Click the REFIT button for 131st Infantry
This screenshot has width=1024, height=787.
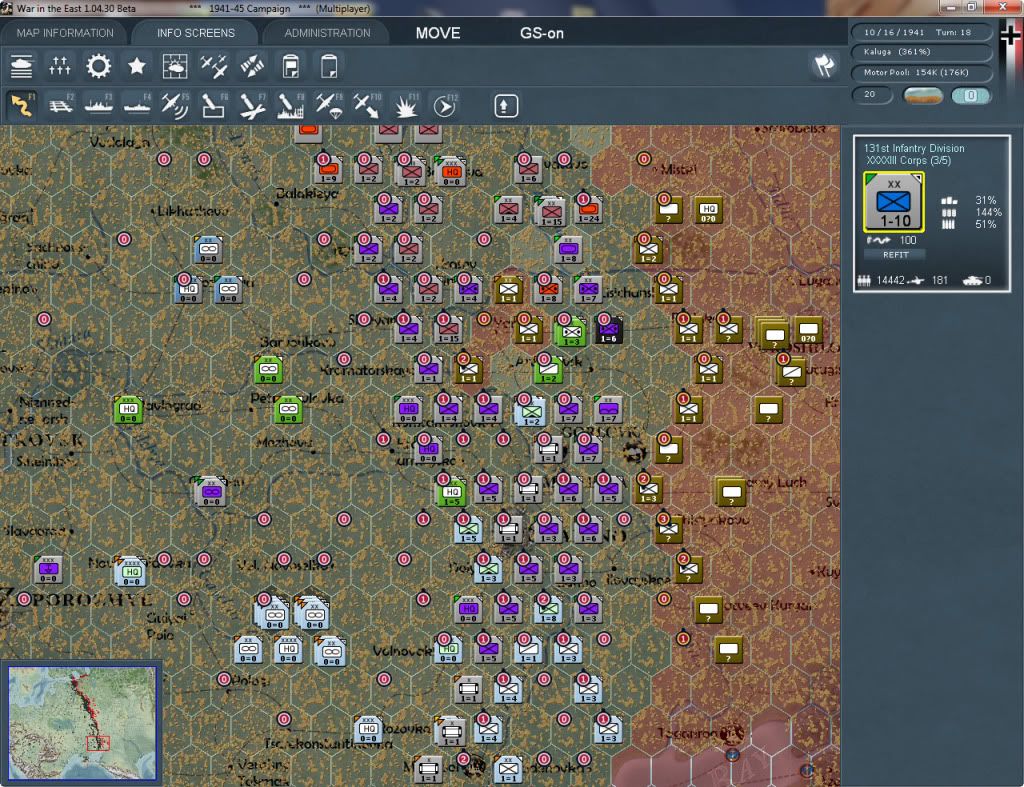point(895,255)
